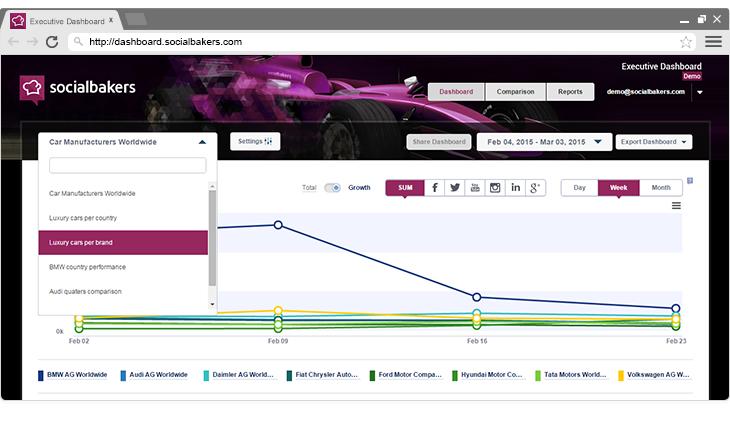Viewport: 730px width, 422px height.
Task: Choose Car Manufacturers Worldwide list entry
Action: [123, 193]
